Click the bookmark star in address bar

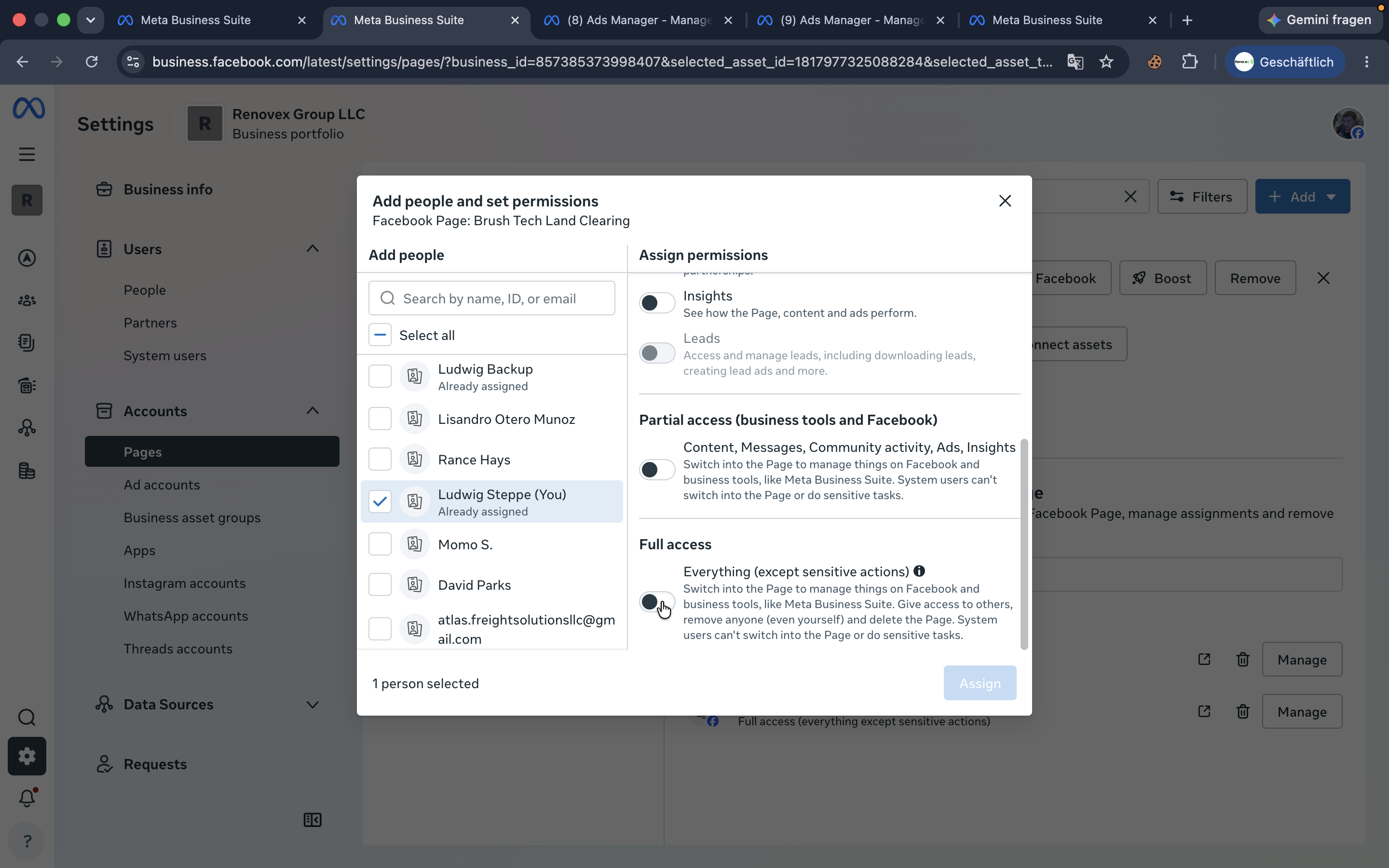(1106, 61)
